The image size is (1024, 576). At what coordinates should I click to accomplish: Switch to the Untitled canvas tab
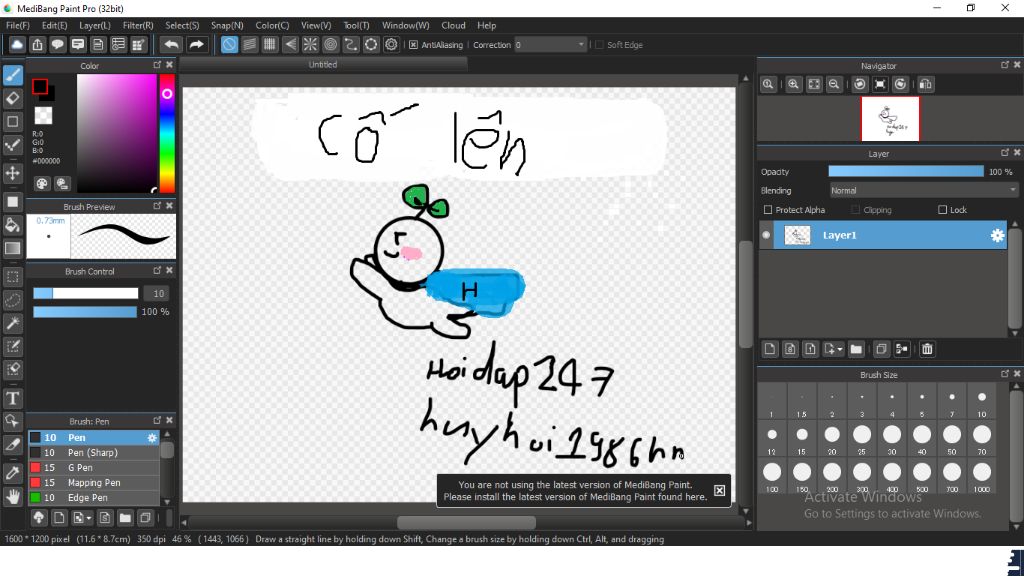click(323, 65)
